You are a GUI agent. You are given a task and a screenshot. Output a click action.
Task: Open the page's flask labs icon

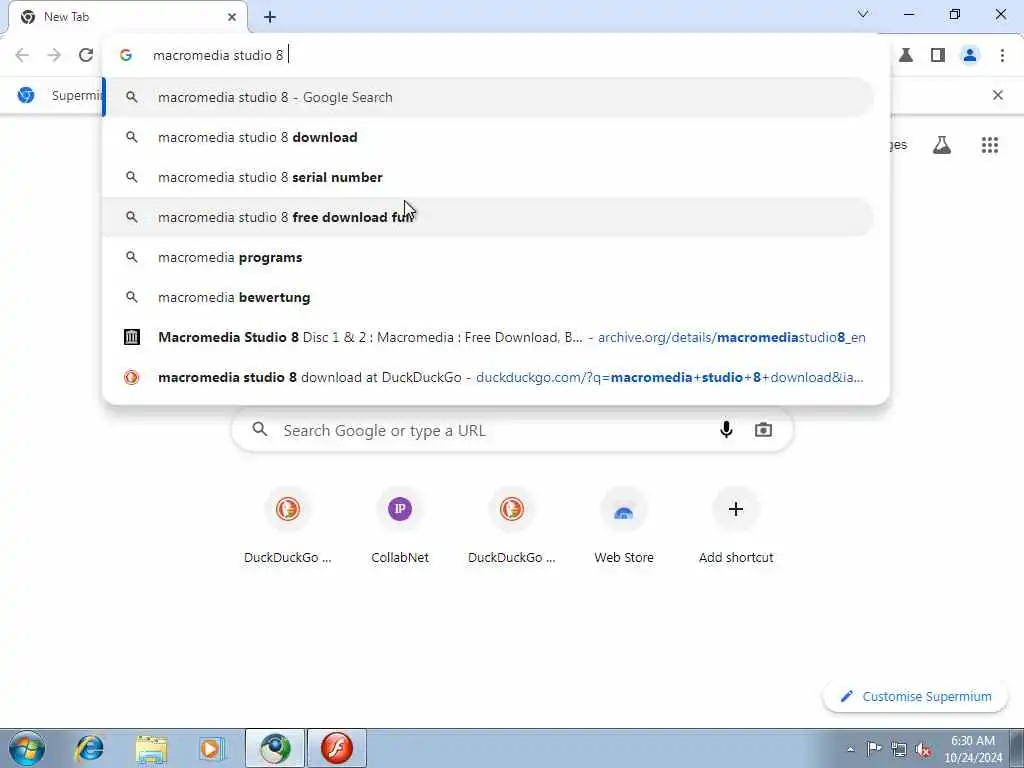point(942,145)
